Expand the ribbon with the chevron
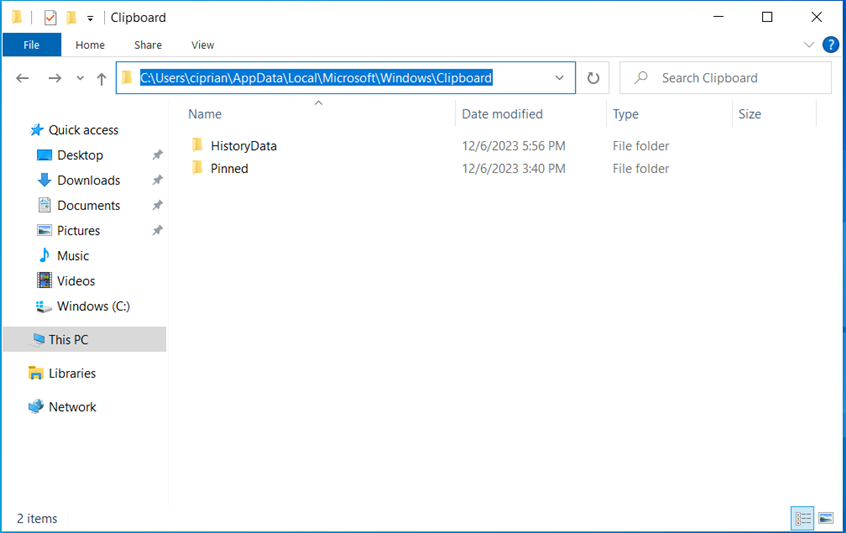The height and width of the screenshot is (533, 846). click(x=808, y=45)
